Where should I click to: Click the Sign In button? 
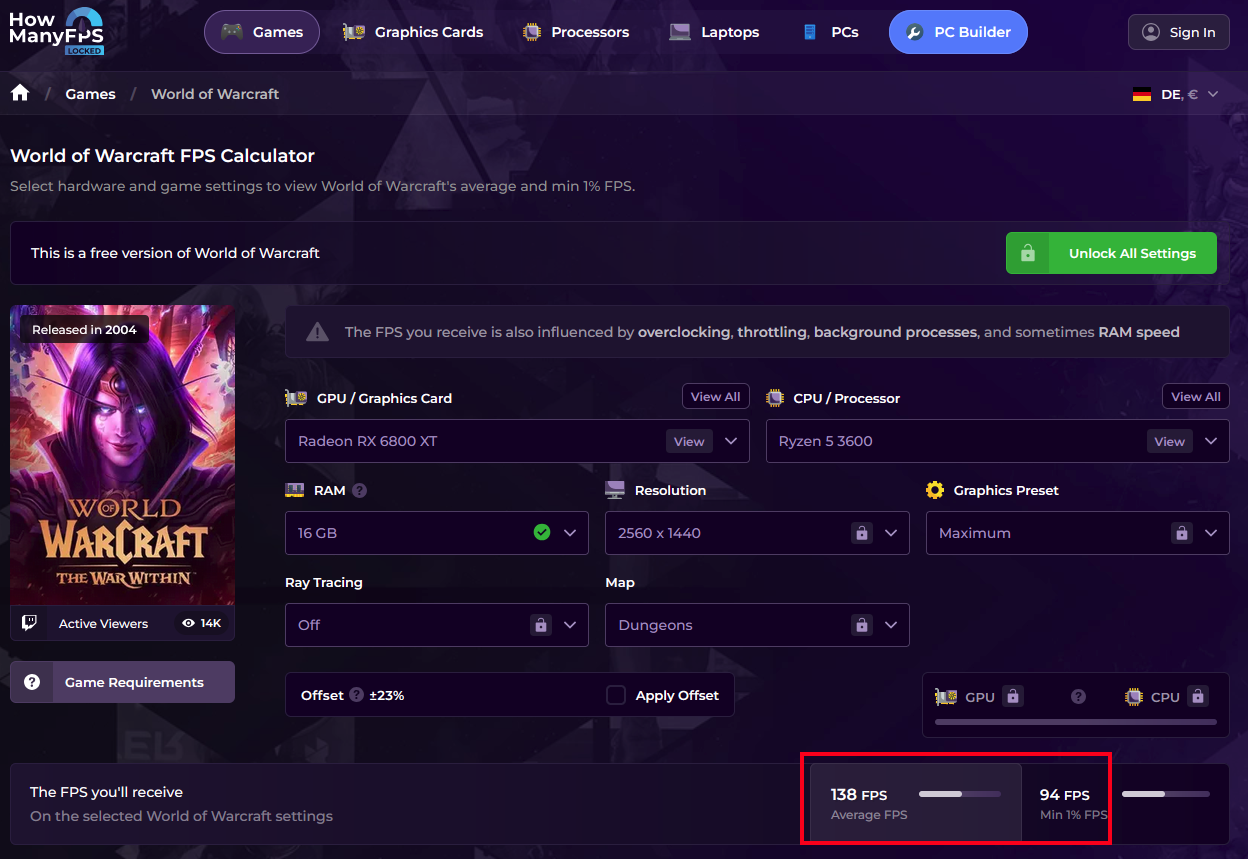(1179, 32)
